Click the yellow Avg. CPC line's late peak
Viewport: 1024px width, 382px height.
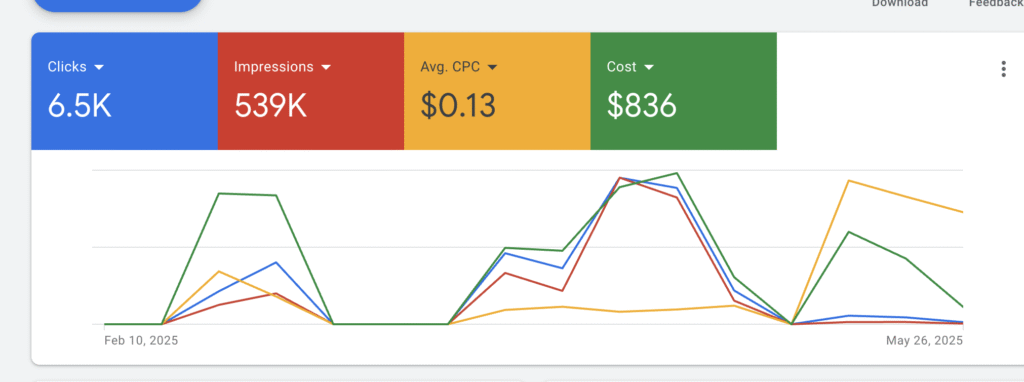tap(848, 180)
